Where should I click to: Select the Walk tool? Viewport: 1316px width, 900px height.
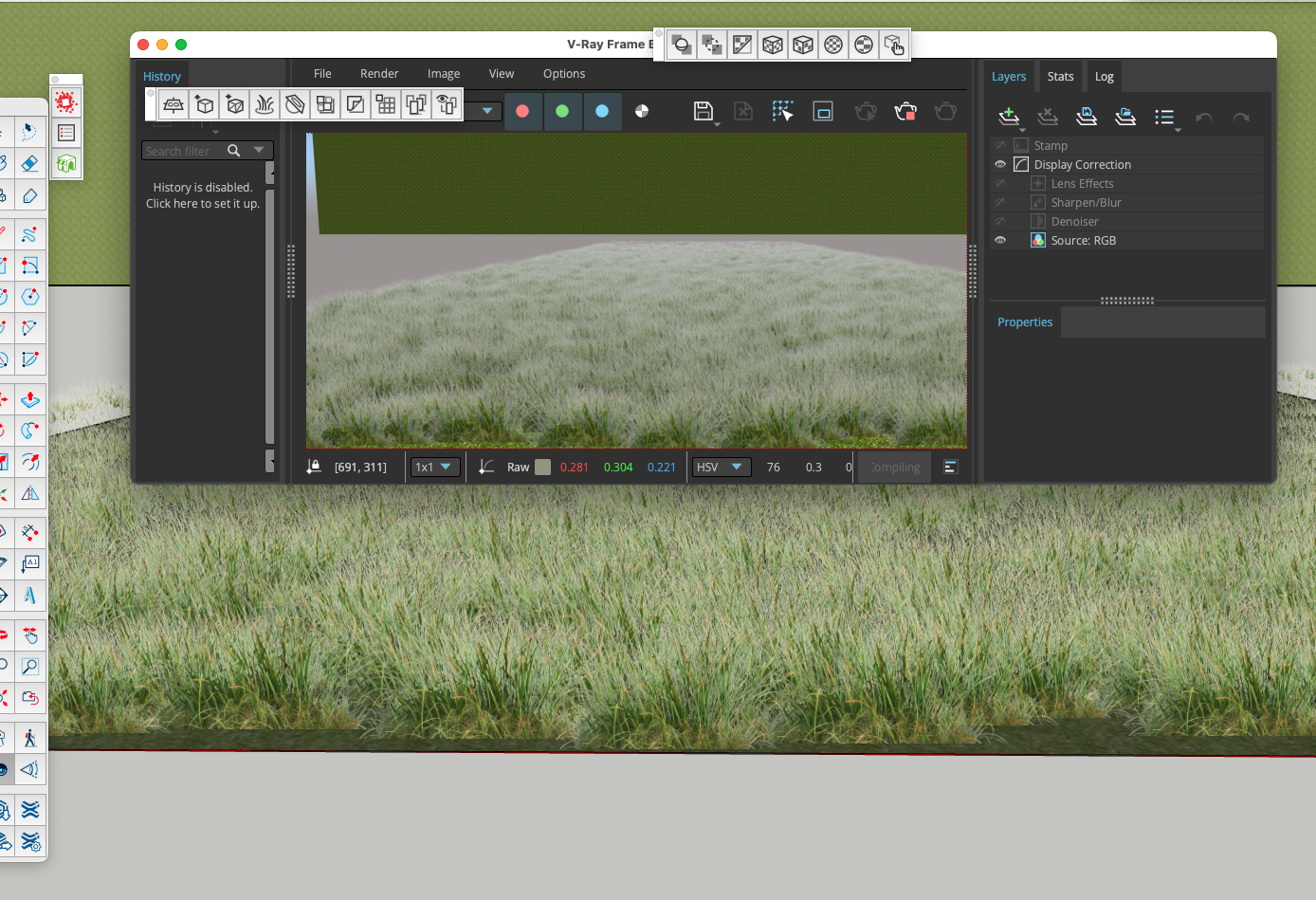tap(30, 737)
